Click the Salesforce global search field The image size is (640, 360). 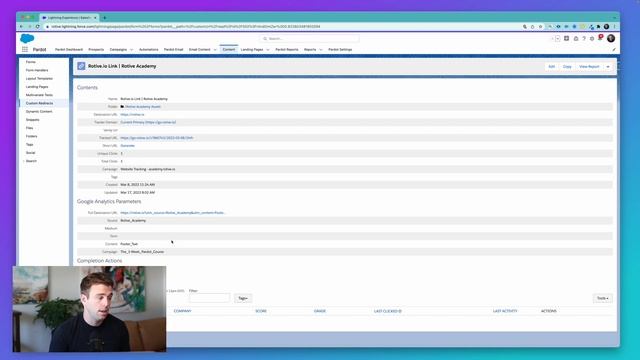(309, 38)
